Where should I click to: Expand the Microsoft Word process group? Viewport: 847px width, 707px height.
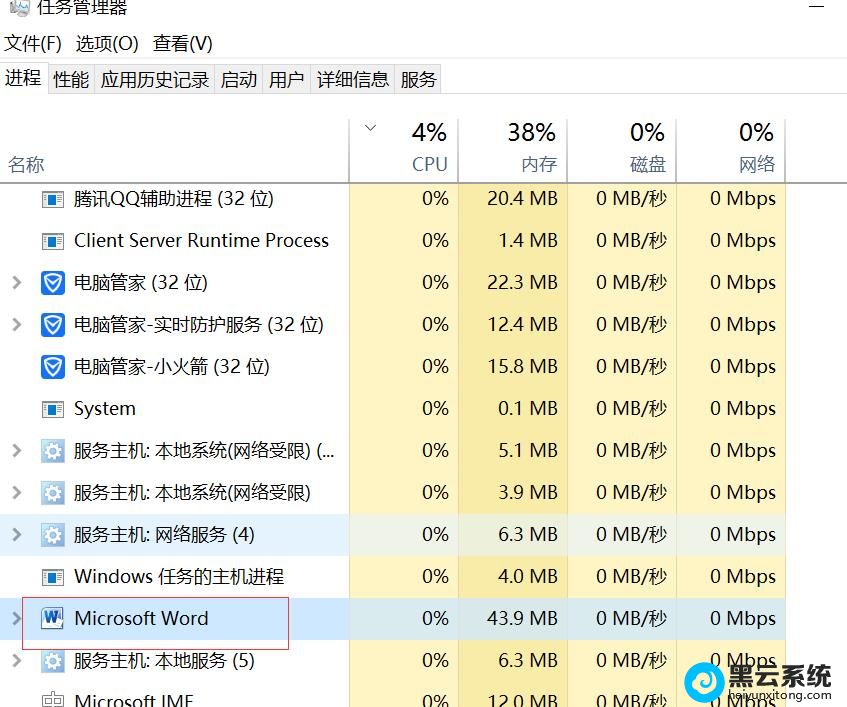tap(16, 619)
